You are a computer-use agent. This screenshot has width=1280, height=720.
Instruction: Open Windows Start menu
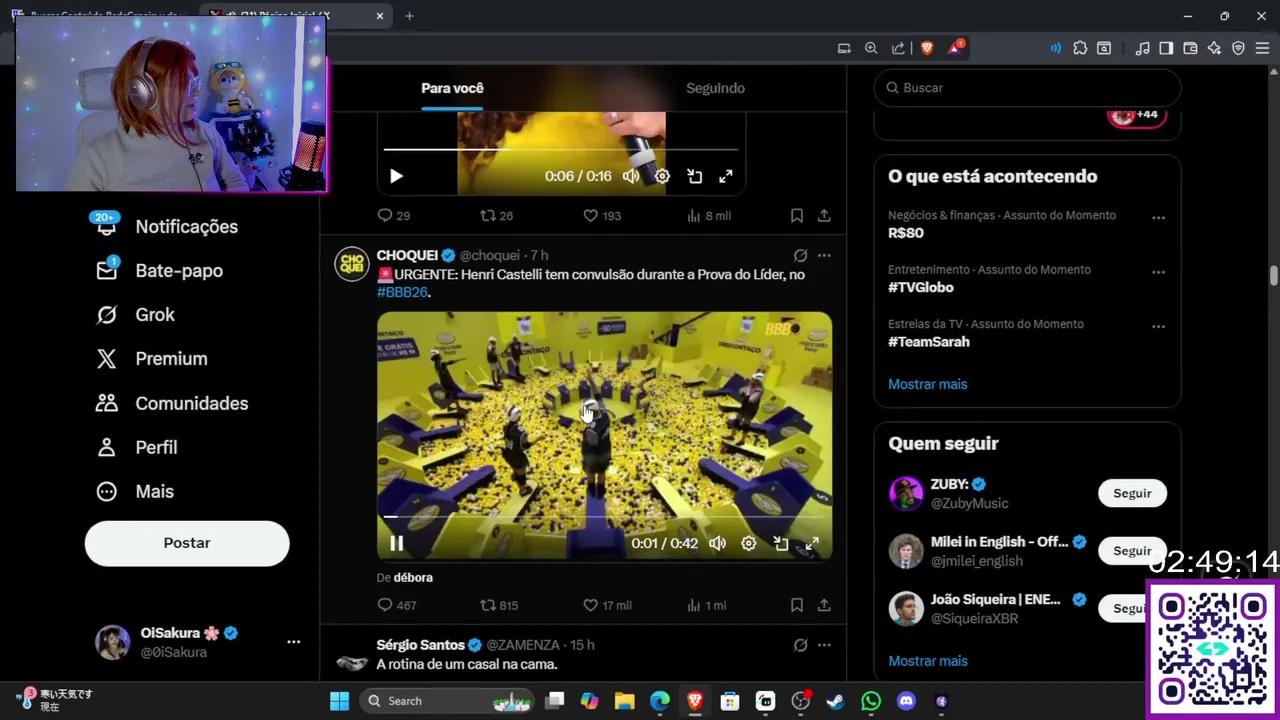click(339, 701)
